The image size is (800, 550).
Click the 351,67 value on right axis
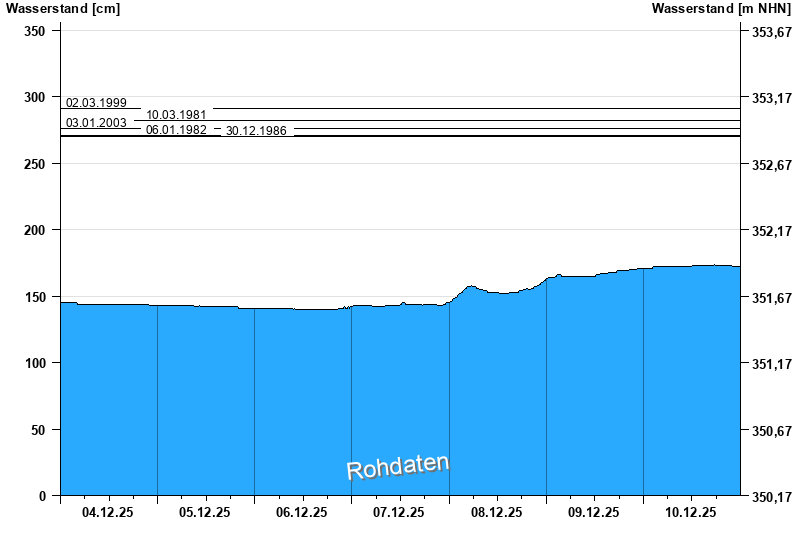772,297
